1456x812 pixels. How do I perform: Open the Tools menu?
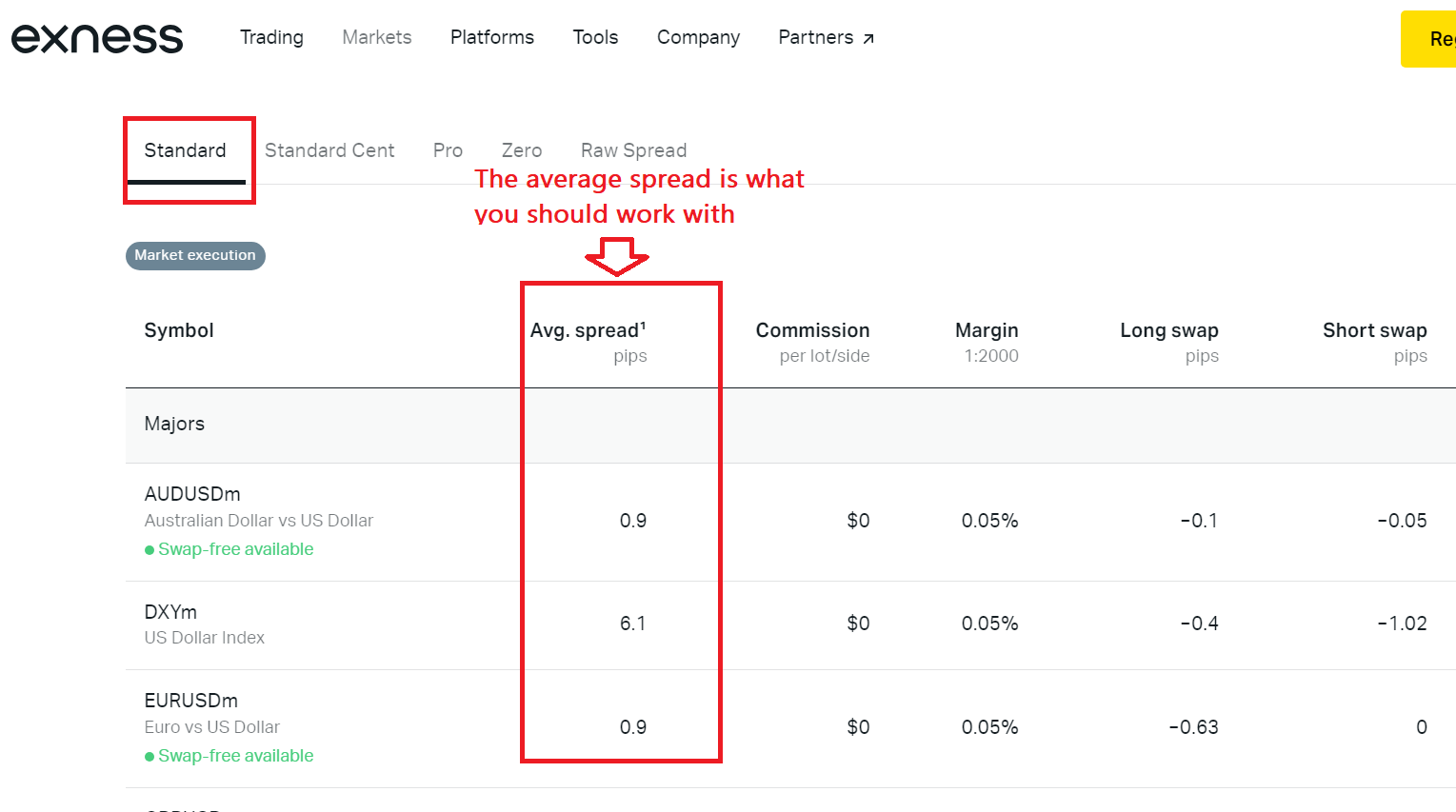pyautogui.click(x=595, y=37)
